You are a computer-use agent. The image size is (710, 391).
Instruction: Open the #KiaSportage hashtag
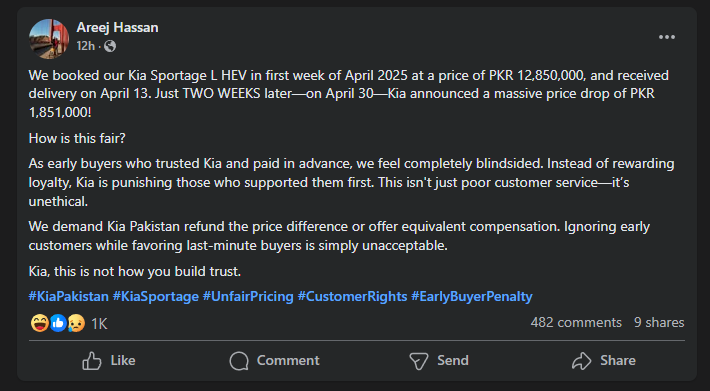click(155, 296)
